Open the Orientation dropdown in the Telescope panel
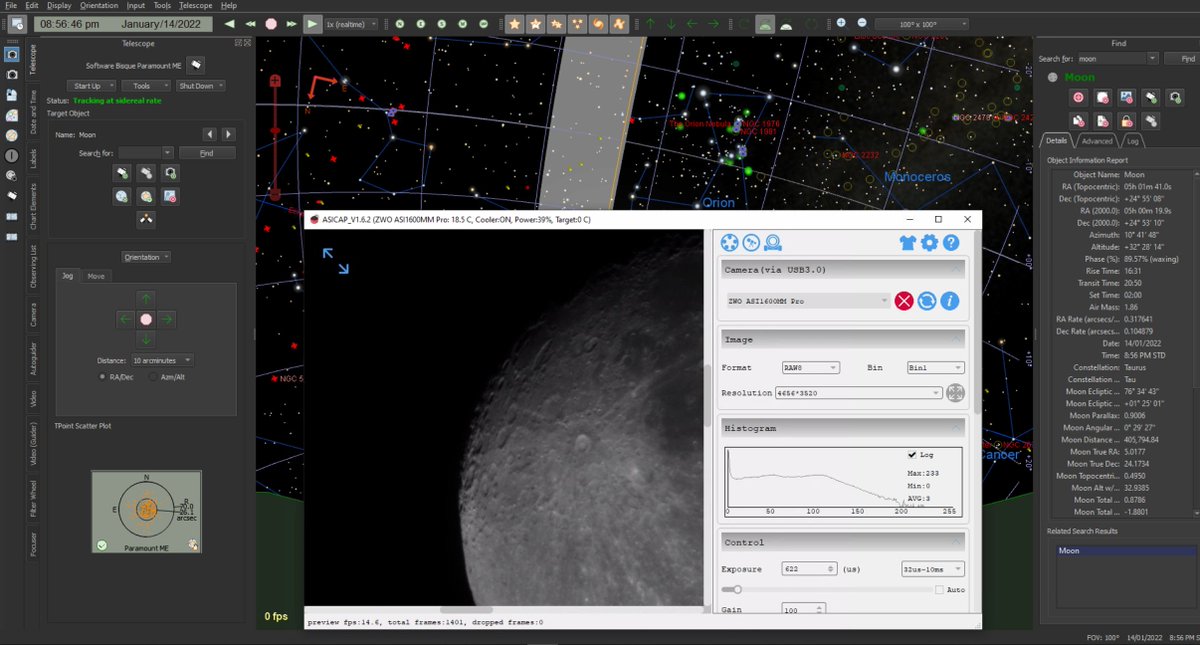Screen dimensions: 1200x645 pyautogui.click(x=146, y=257)
